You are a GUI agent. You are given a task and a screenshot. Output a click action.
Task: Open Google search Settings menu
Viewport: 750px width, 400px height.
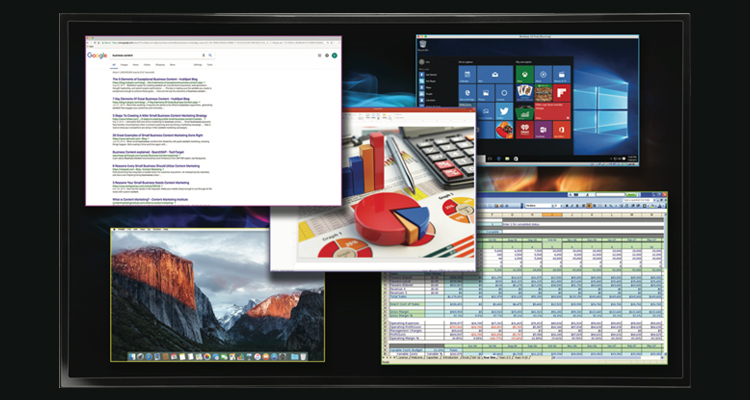[x=198, y=65]
